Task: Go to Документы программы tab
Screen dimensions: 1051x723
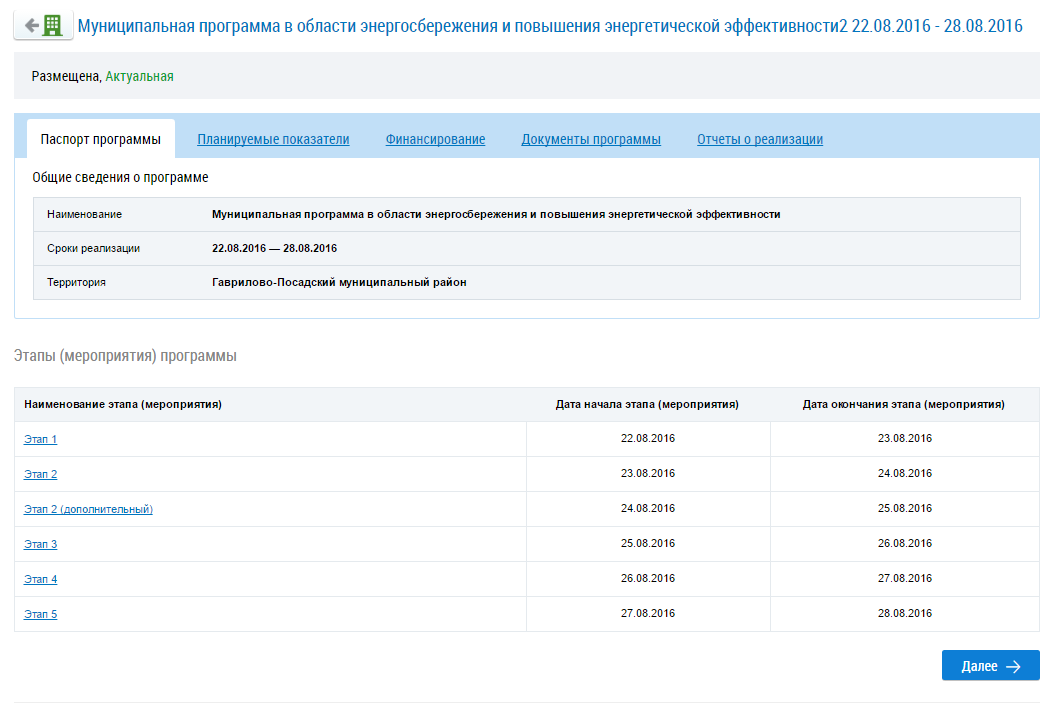Action: (x=591, y=139)
